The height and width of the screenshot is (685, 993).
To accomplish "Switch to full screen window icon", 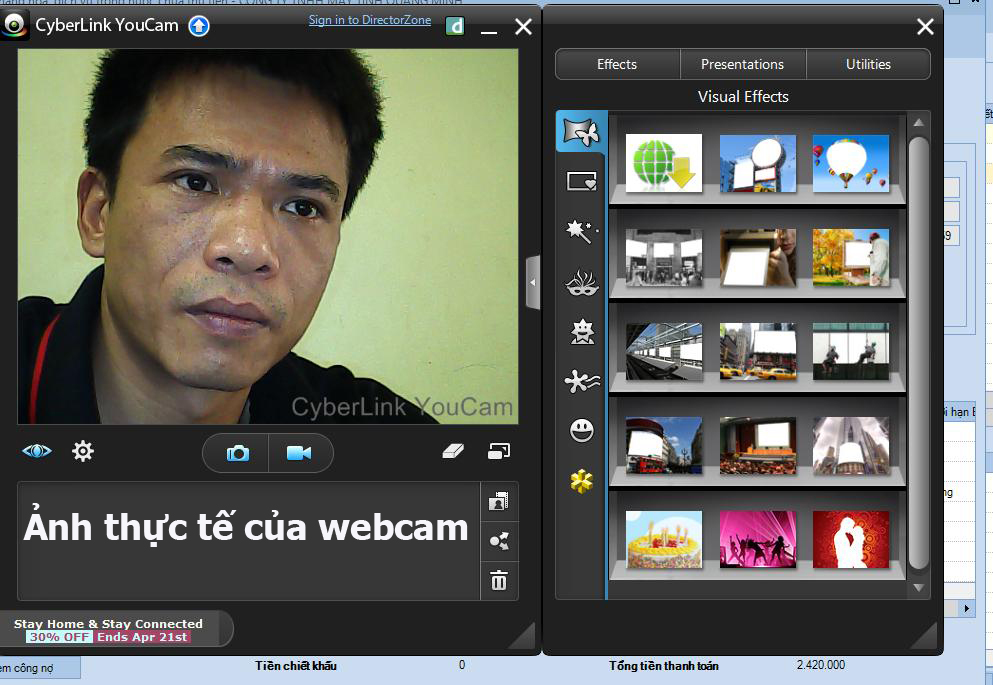I will [x=499, y=451].
